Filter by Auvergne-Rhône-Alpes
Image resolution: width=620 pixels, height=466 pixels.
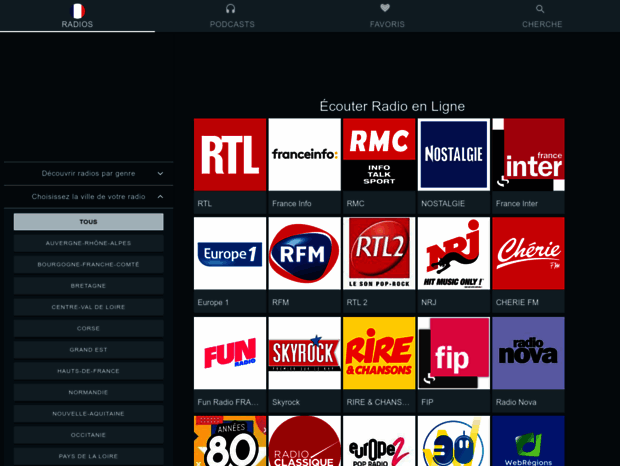pyautogui.click(x=88, y=243)
